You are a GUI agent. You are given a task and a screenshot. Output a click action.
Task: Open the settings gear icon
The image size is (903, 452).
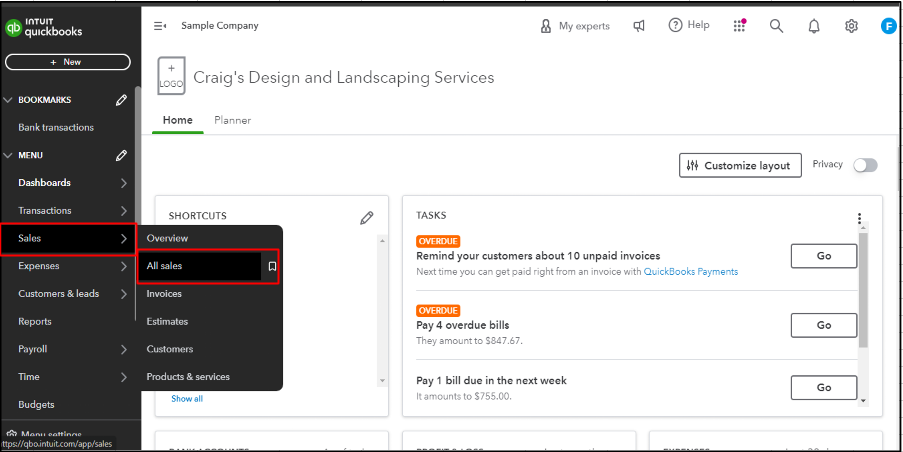click(851, 26)
